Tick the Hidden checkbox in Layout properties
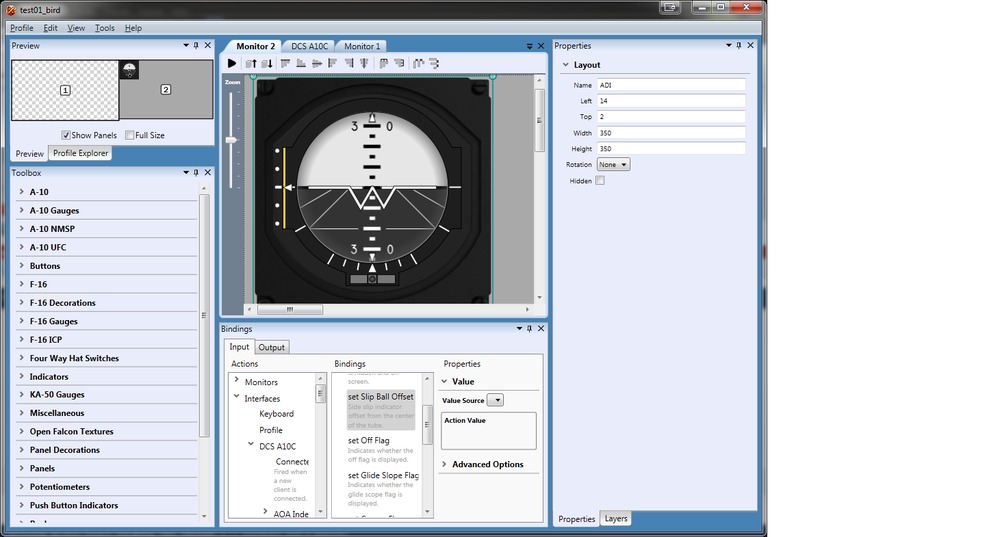This screenshot has height=537, width=1000. pos(600,181)
